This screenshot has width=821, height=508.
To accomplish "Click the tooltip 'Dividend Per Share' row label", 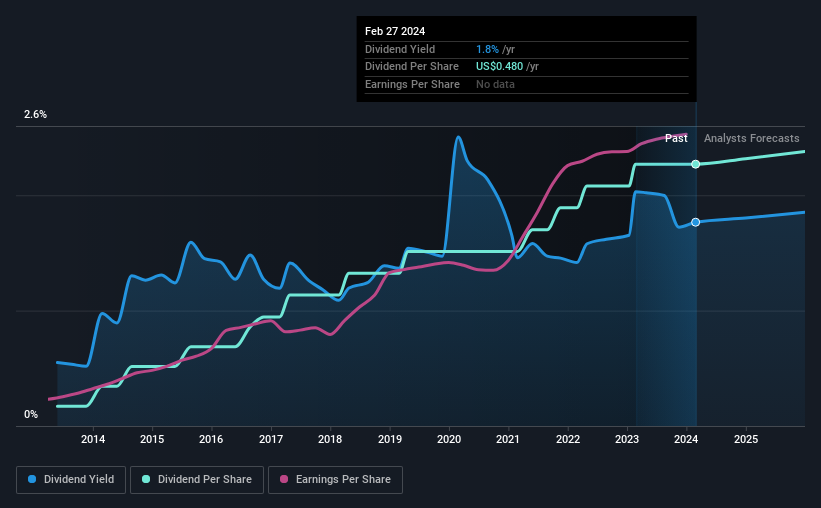I will coord(412,67).
